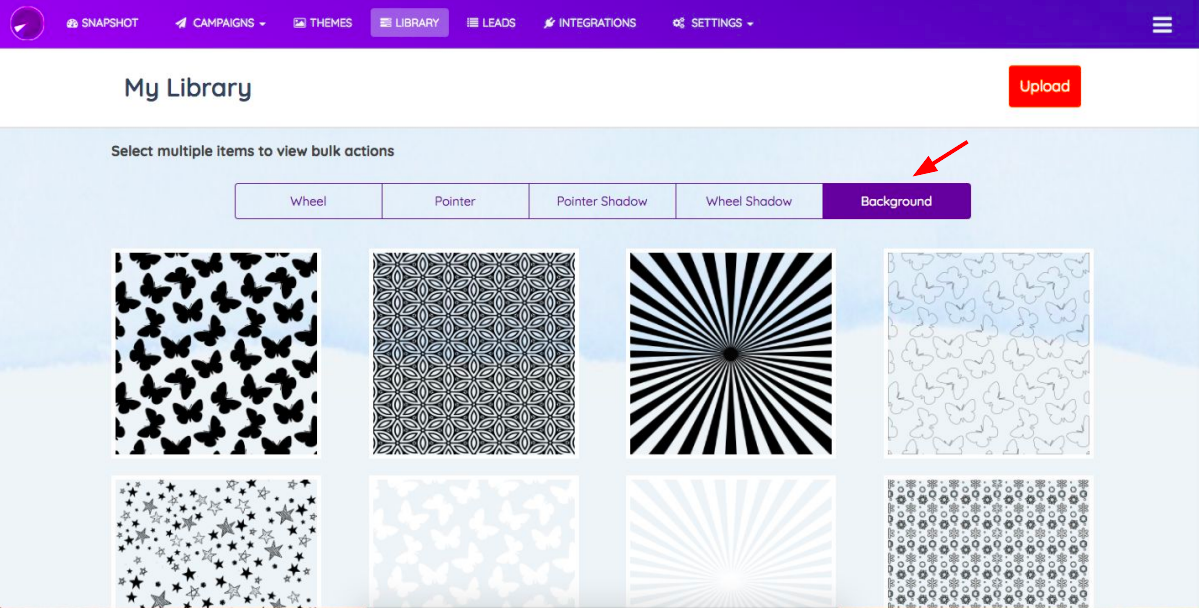Open the hamburger menu icon
The height and width of the screenshot is (608, 1199).
coord(1162,24)
